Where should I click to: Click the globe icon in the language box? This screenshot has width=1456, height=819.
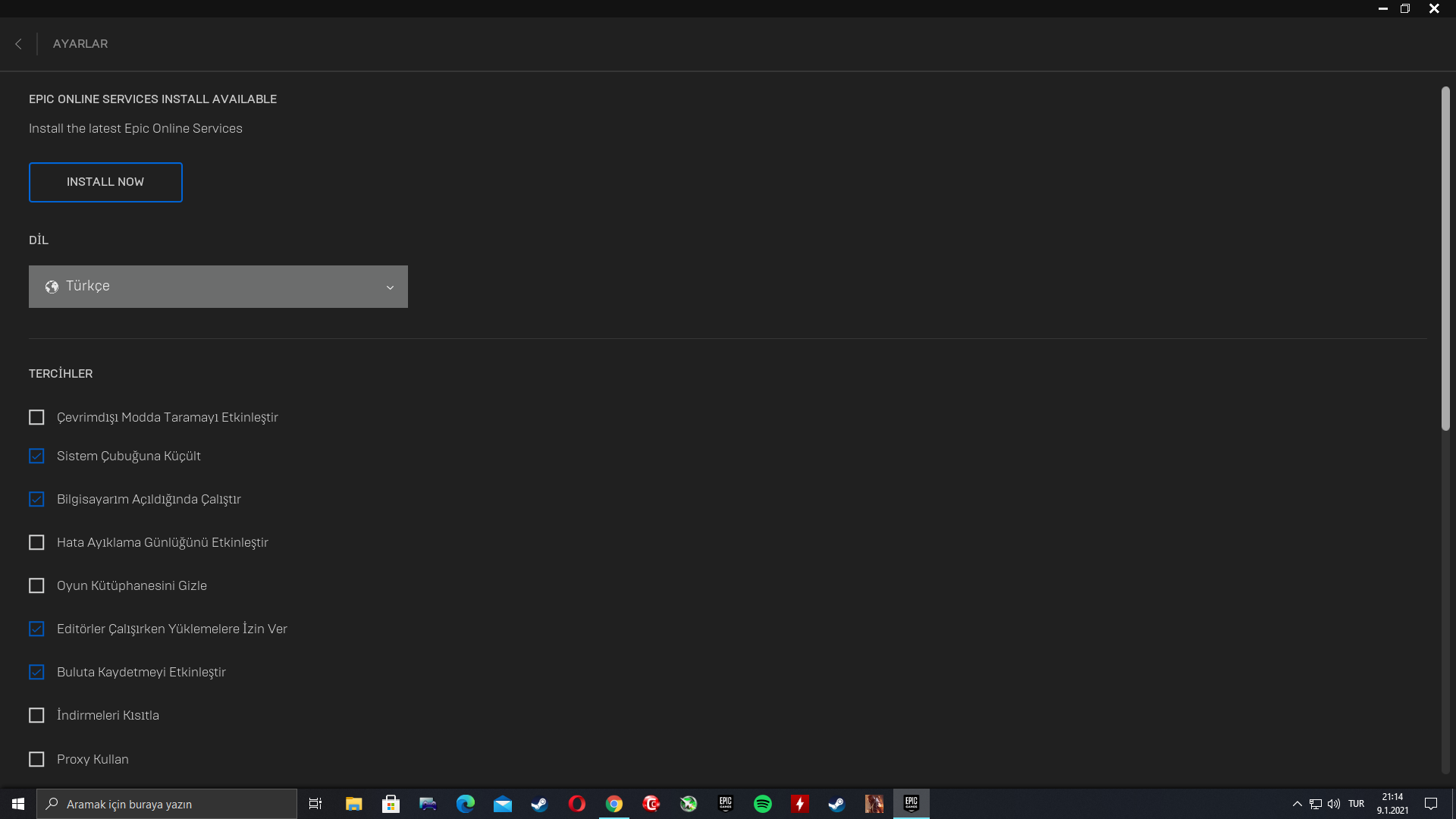tap(52, 287)
